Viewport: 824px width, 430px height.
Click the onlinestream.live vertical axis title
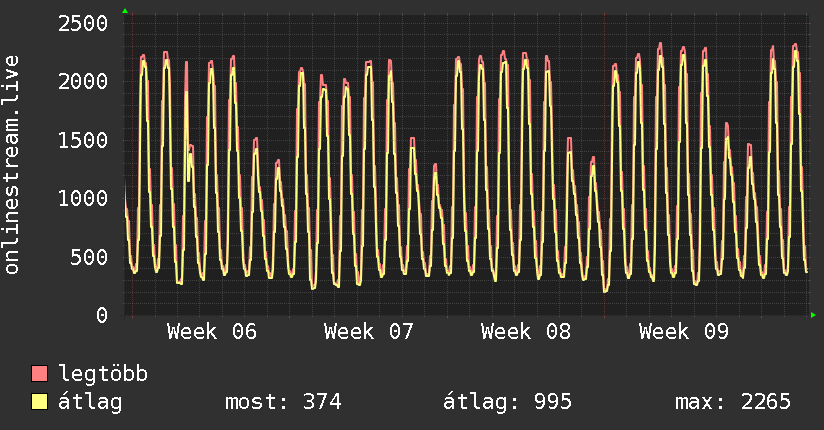[12, 165]
